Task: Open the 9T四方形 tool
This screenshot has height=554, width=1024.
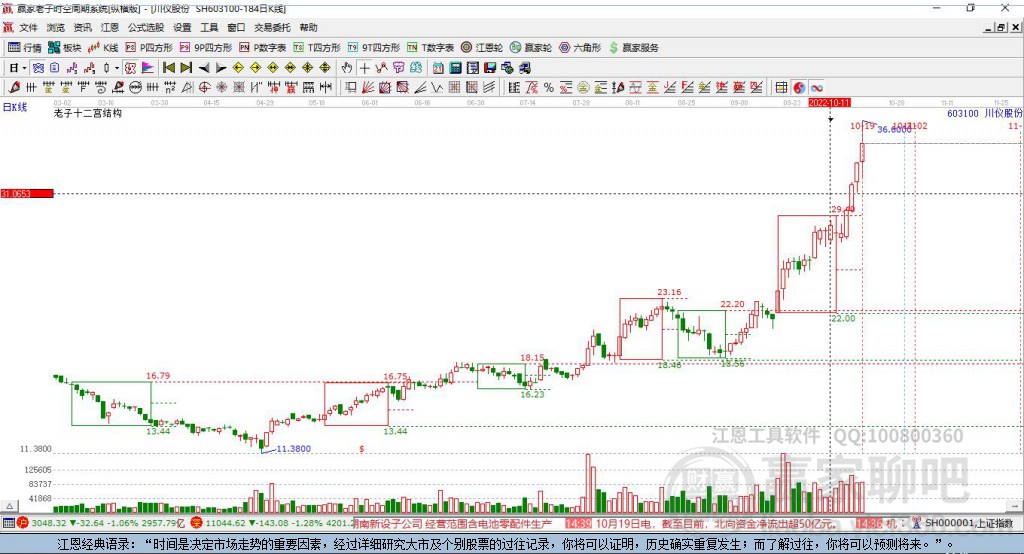Action: 374,48
